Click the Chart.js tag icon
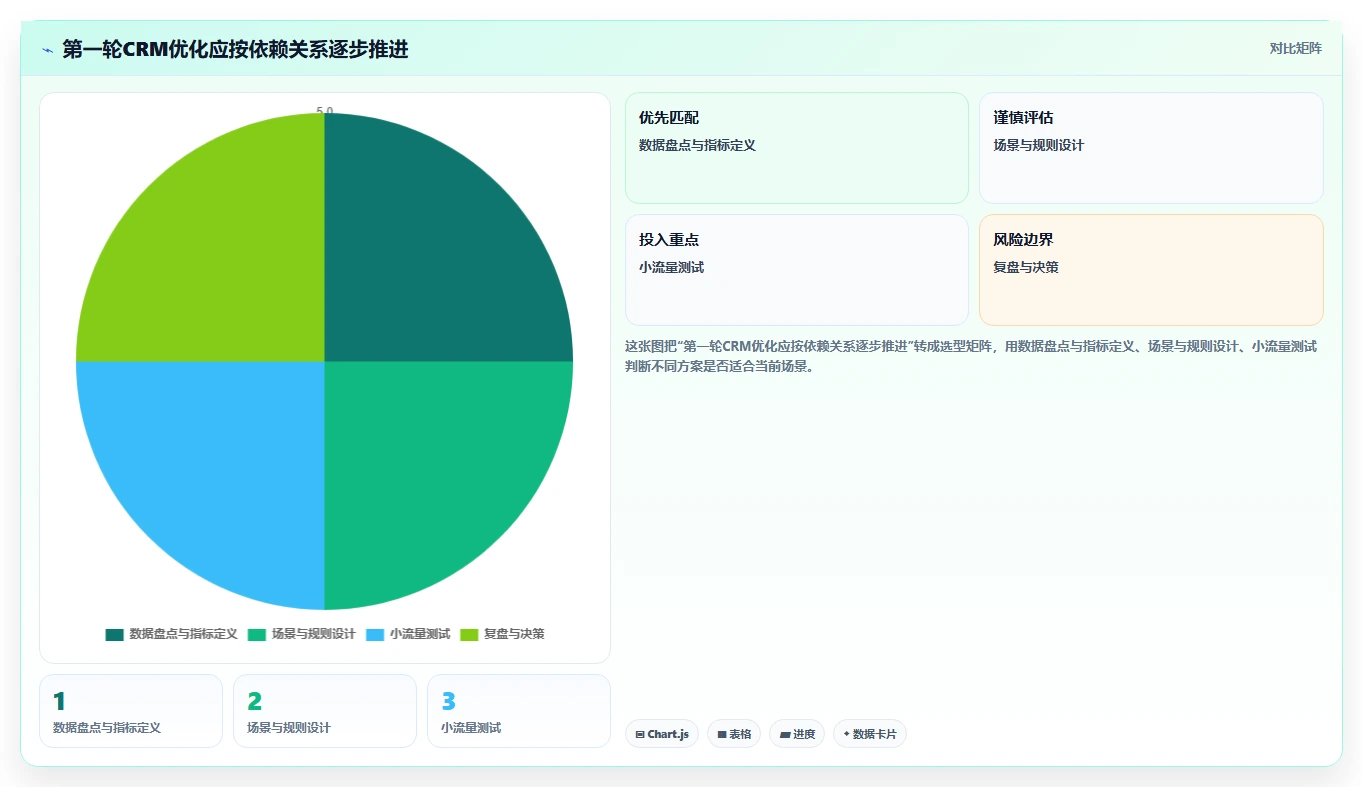Image resolution: width=1363 pixels, height=787 pixels. tap(640, 734)
